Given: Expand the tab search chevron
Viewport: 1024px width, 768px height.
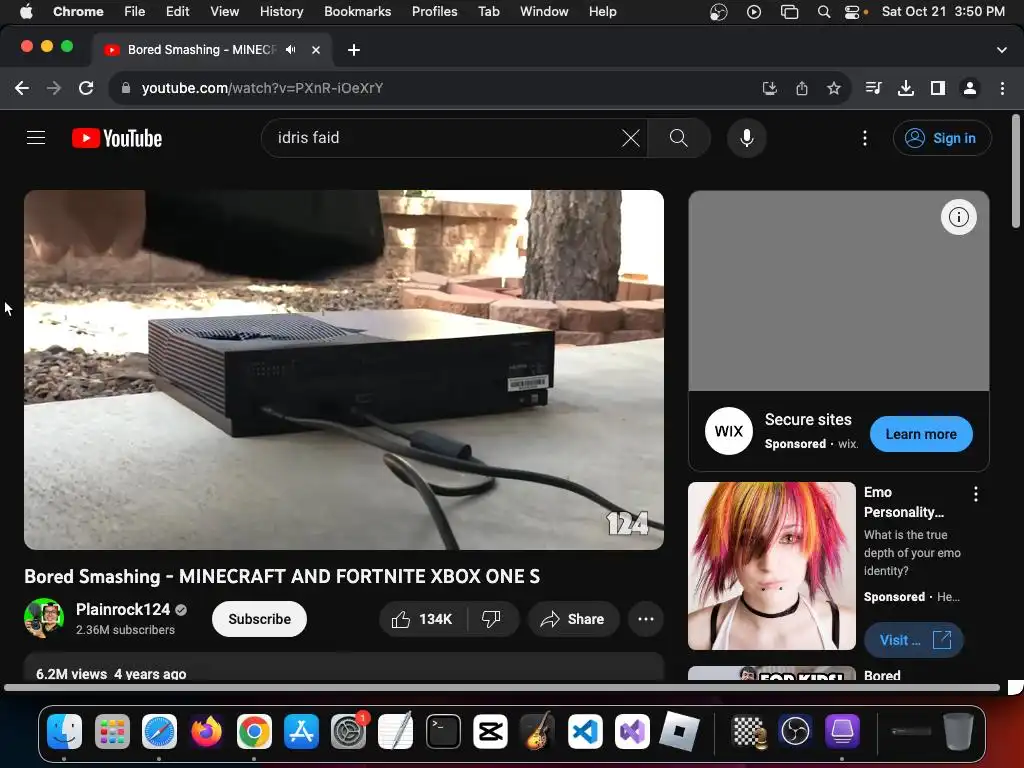Looking at the screenshot, I should coord(1002,50).
